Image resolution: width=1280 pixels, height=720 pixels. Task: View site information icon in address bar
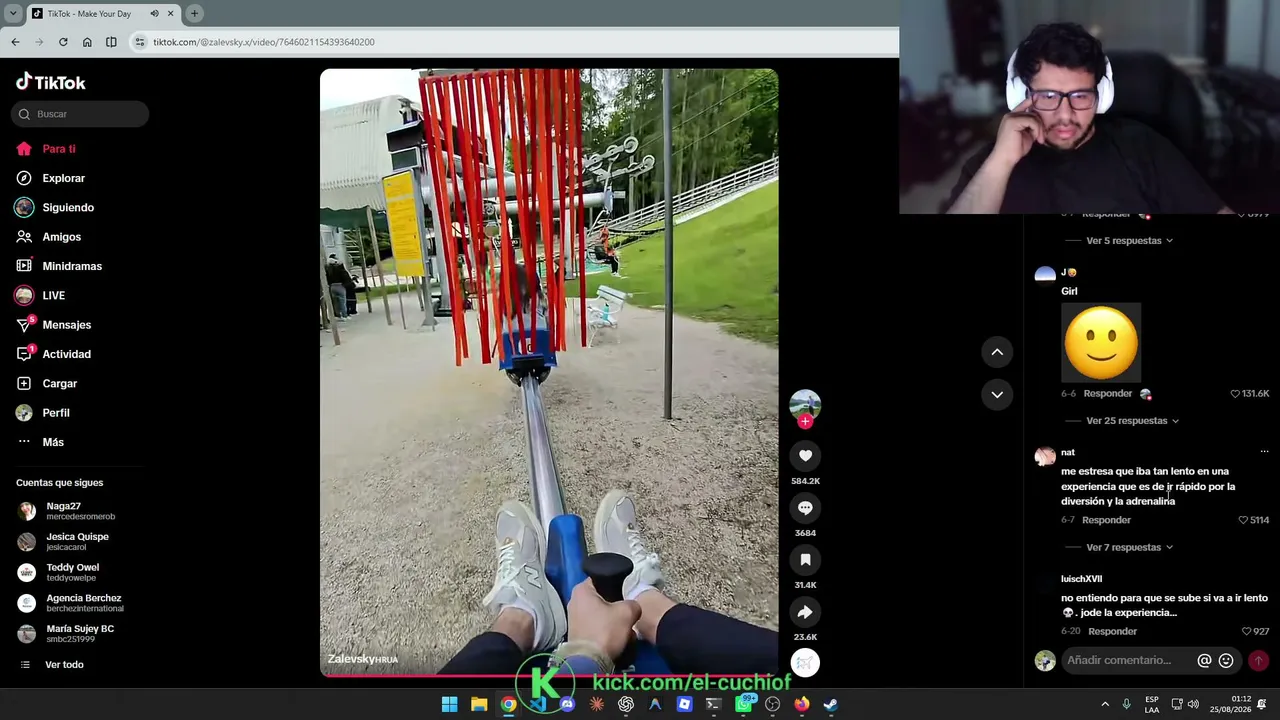(x=140, y=42)
